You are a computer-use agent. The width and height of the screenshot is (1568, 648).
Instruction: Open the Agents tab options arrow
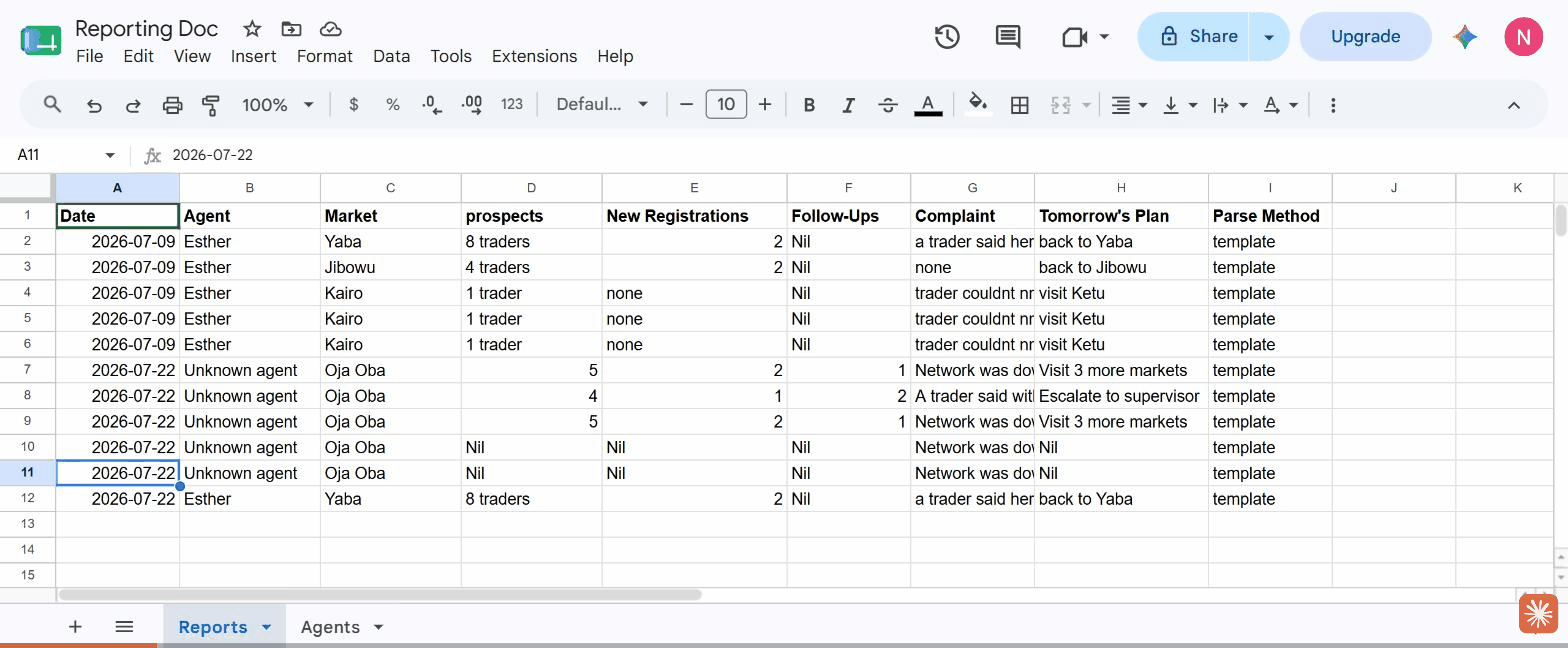pos(378,627)
